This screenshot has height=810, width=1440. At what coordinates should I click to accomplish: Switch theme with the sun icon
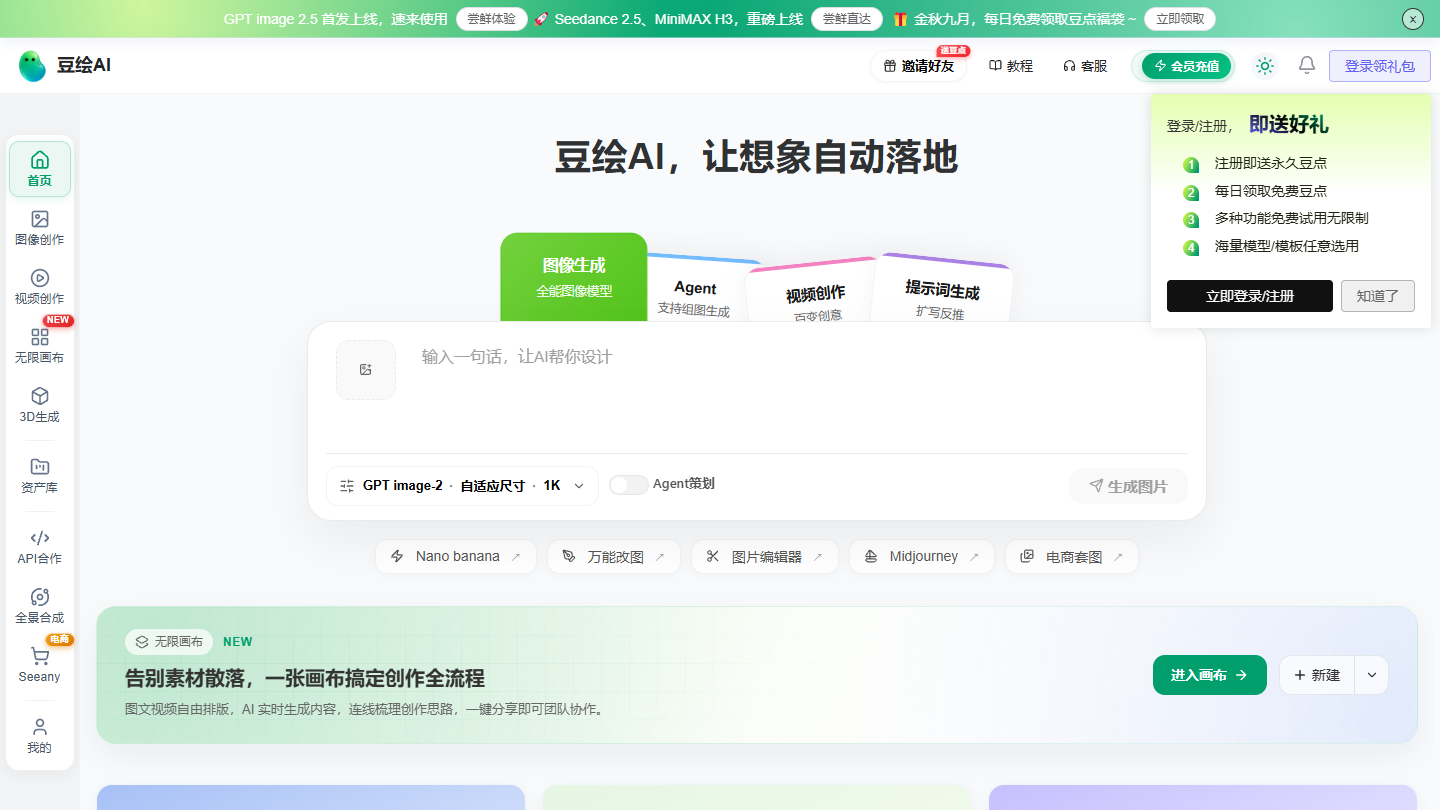tap(1265, 66)
